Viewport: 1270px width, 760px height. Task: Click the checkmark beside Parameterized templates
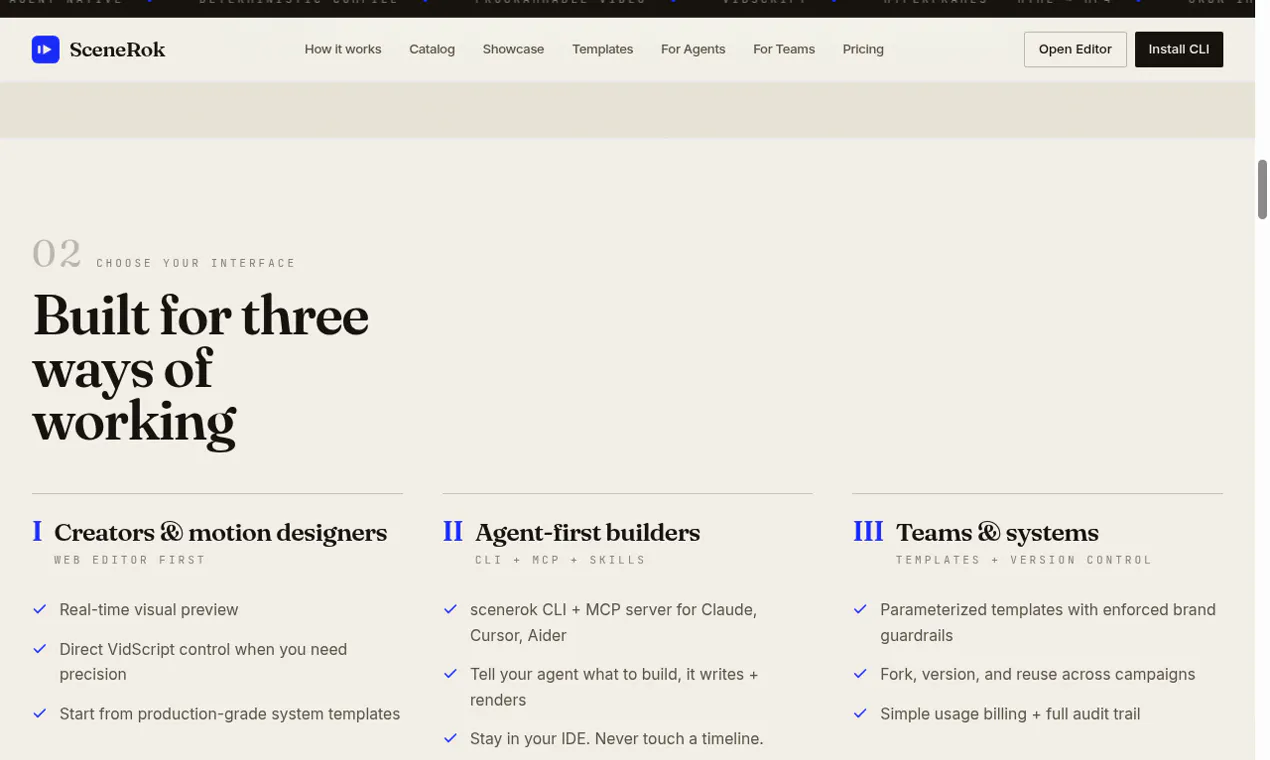pos(860,609)
